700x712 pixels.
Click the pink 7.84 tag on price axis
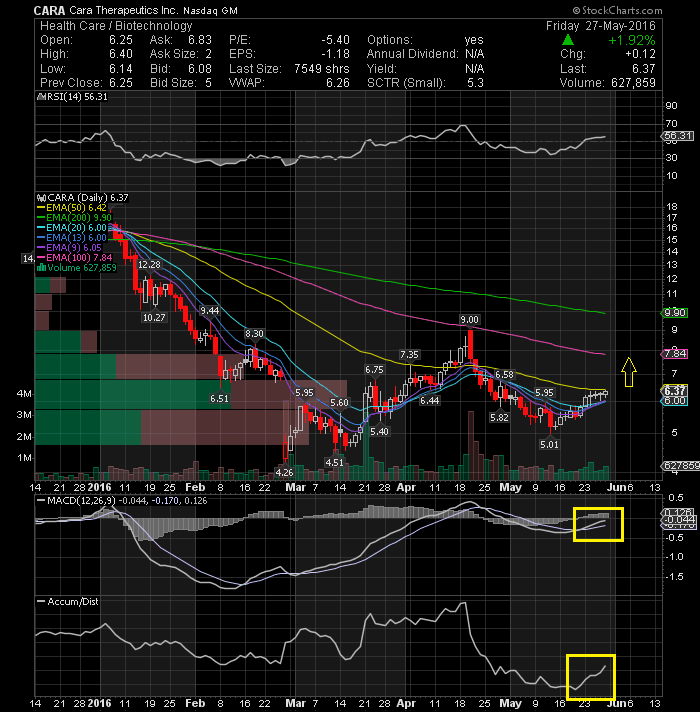coord(675,353)
